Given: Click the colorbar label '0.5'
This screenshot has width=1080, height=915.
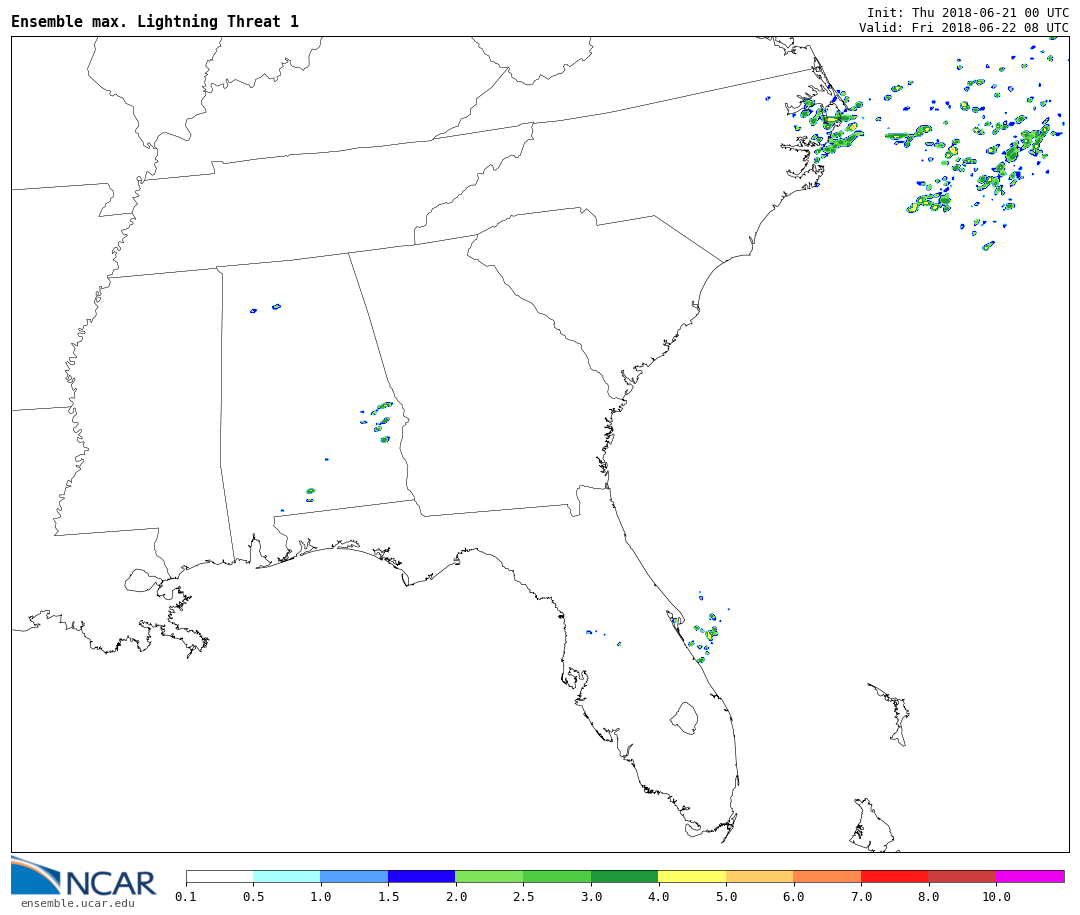Looking at the screenshot, I should tap(253, 896).
